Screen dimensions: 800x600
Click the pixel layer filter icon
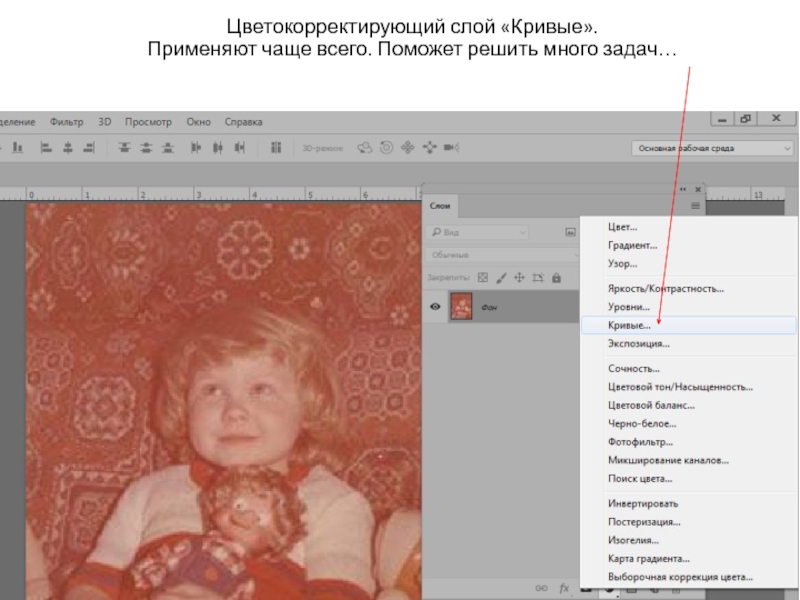click(x=571, y=232)
